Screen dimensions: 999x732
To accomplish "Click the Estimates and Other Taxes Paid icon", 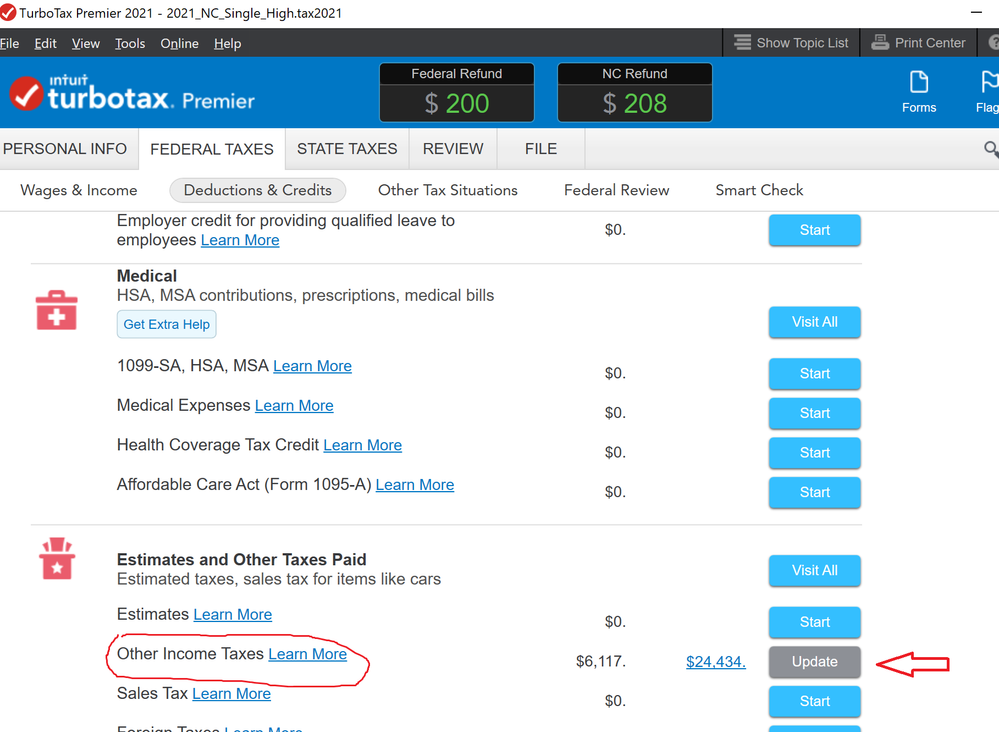I will [57, 558].
